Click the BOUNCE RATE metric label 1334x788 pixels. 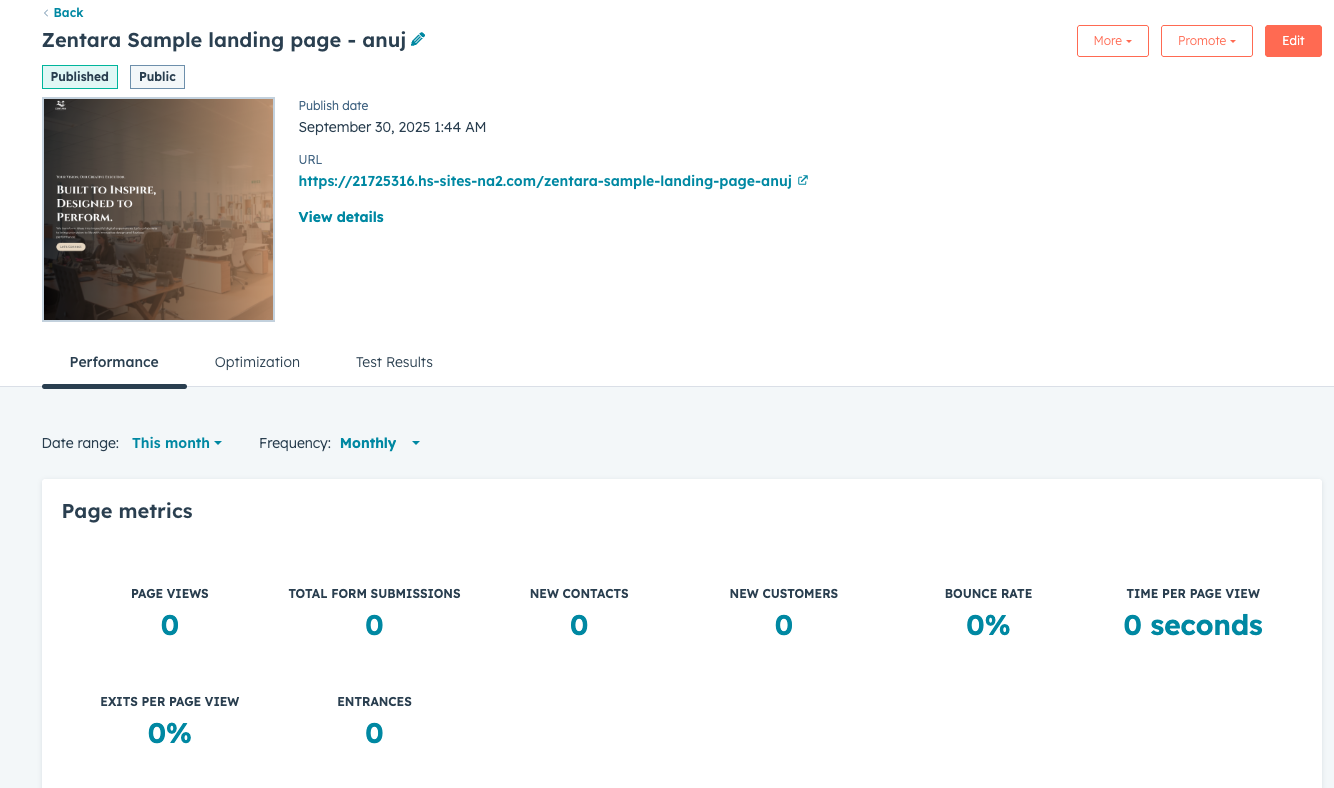[988, 593]
